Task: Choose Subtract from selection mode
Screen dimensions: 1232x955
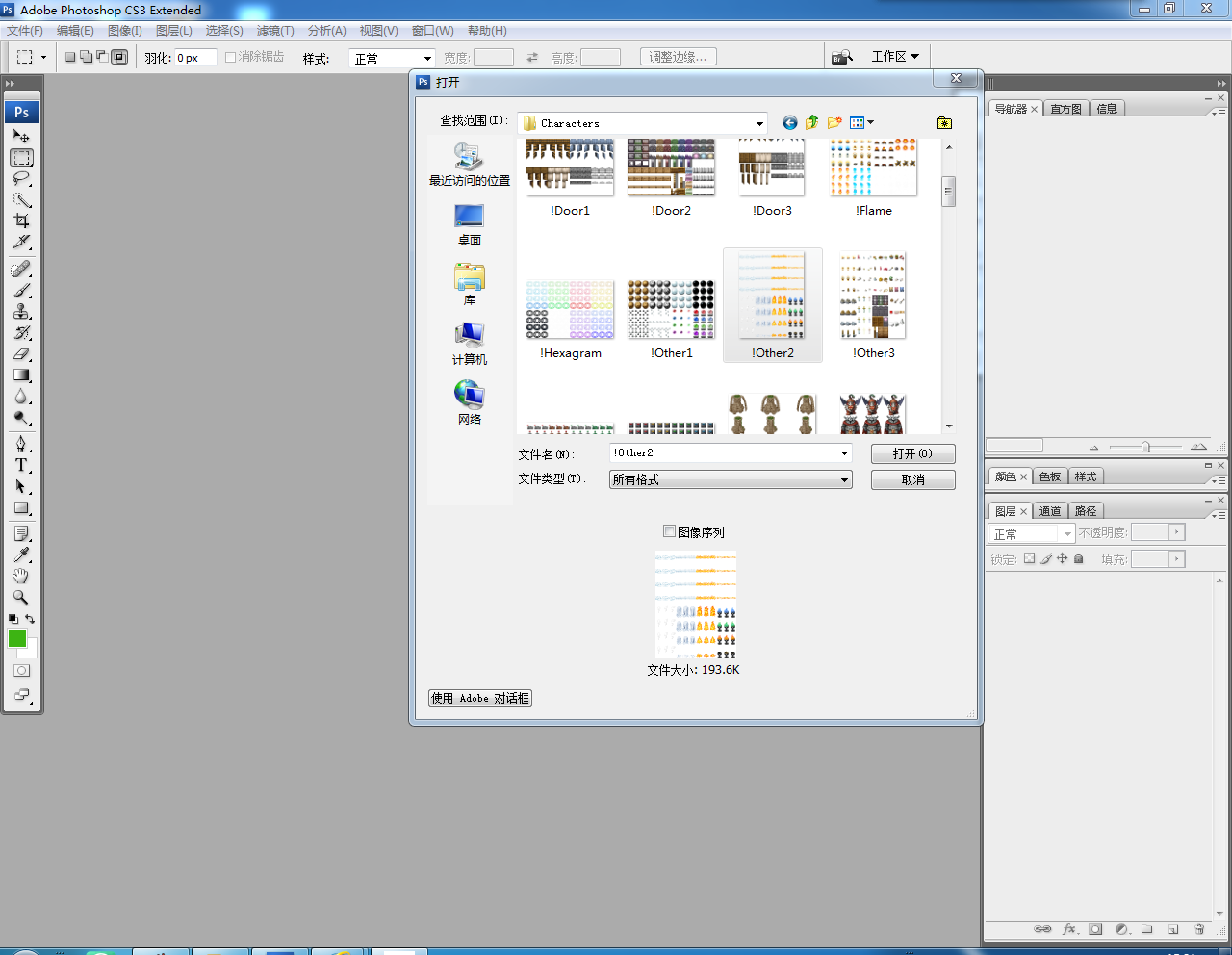Action: [x=103, y=57]
